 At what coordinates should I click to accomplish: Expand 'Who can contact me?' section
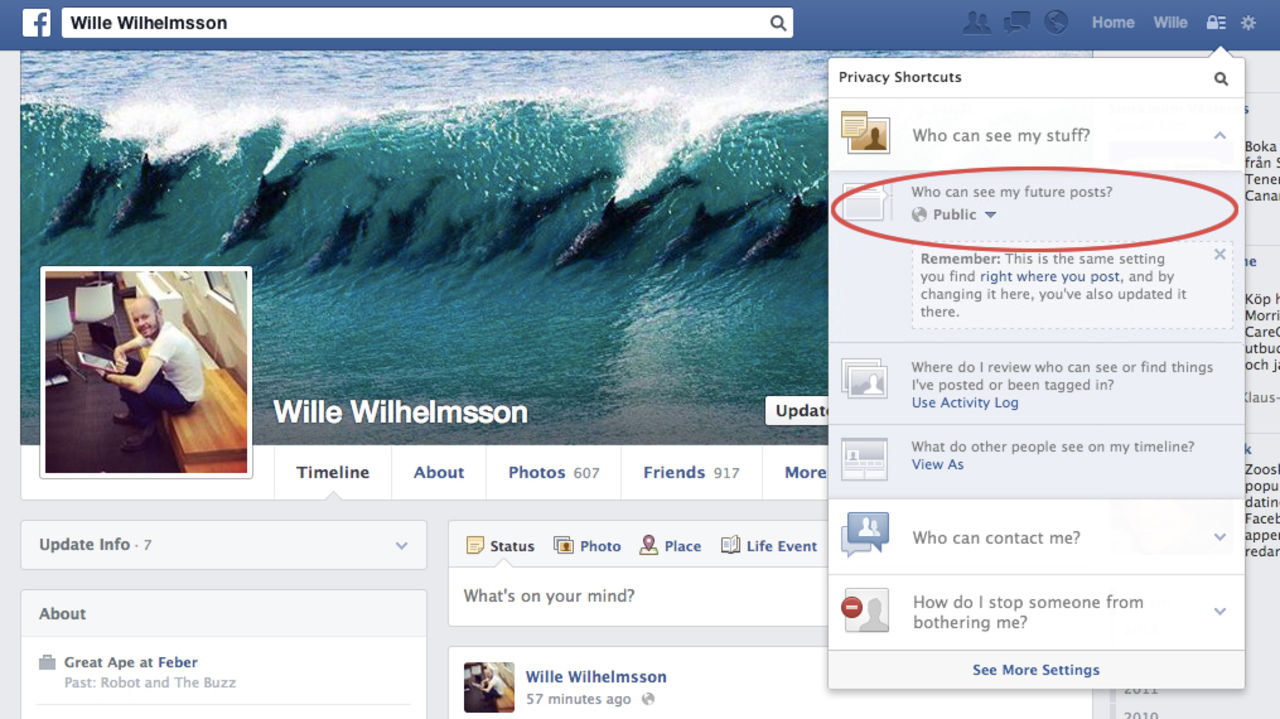pos(1219,538)
